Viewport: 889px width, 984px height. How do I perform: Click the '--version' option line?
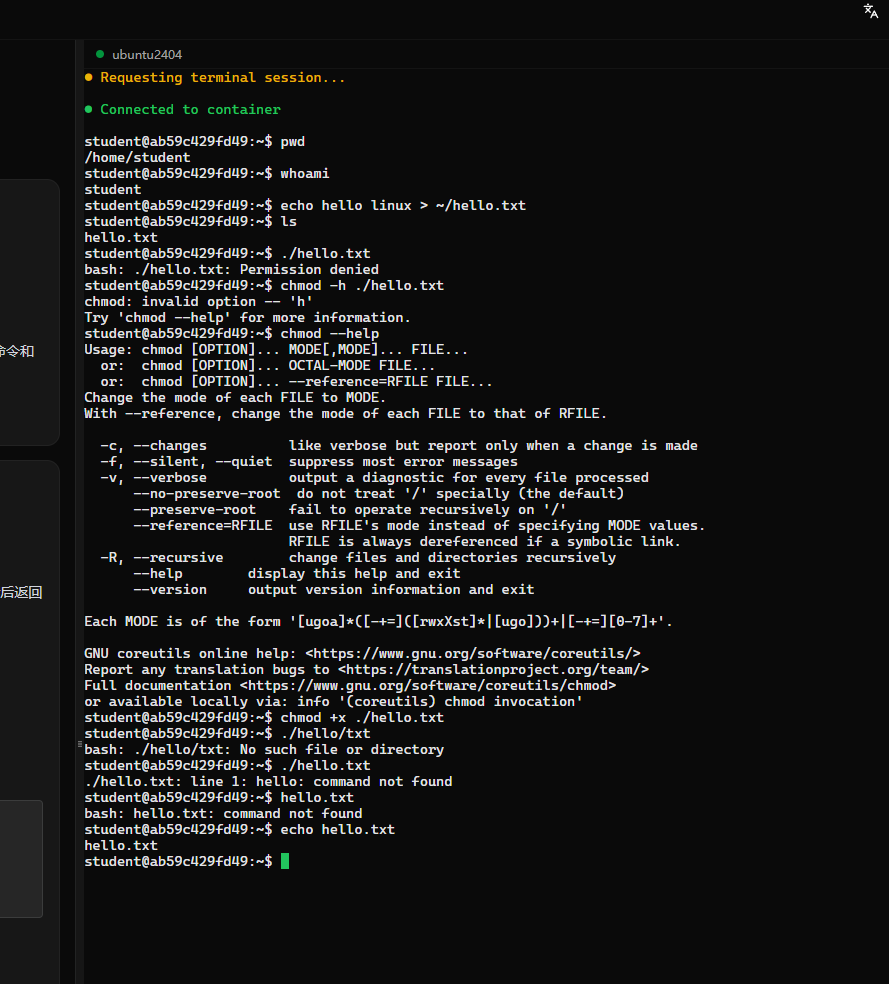pyautogui.click(x=334, y=590)
